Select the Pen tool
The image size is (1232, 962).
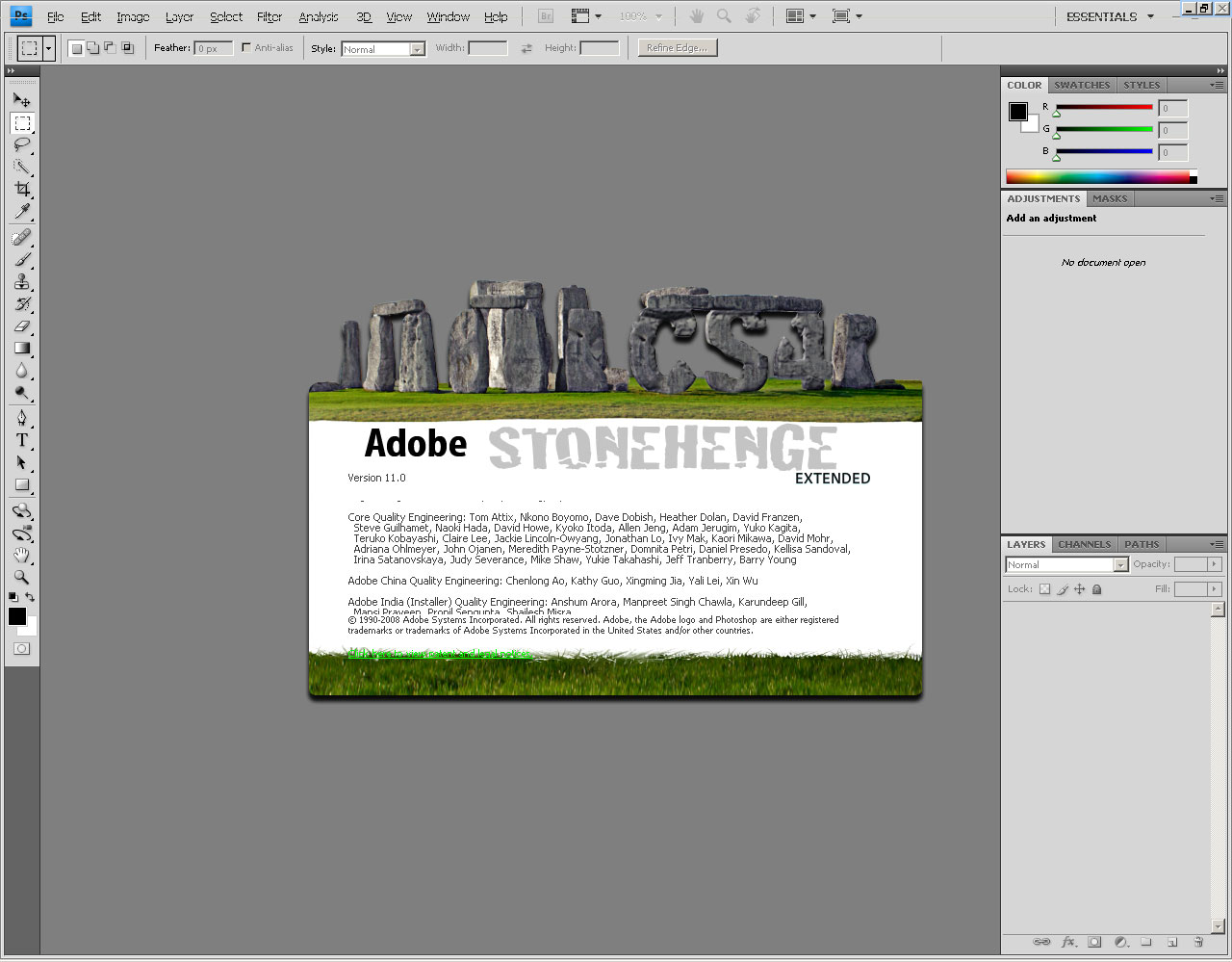pos(21,417)
